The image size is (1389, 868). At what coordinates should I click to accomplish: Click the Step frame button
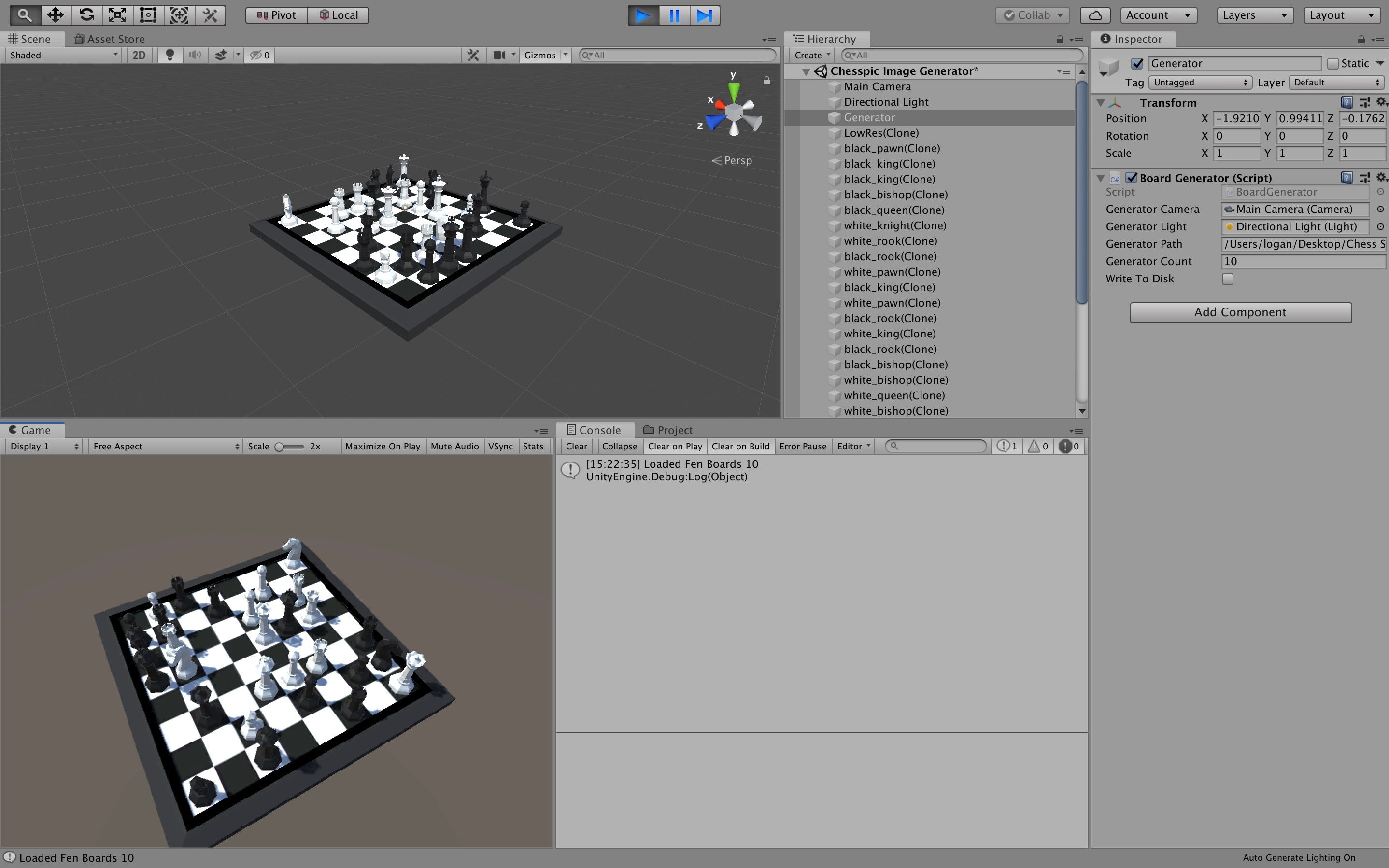pos(705,15)
